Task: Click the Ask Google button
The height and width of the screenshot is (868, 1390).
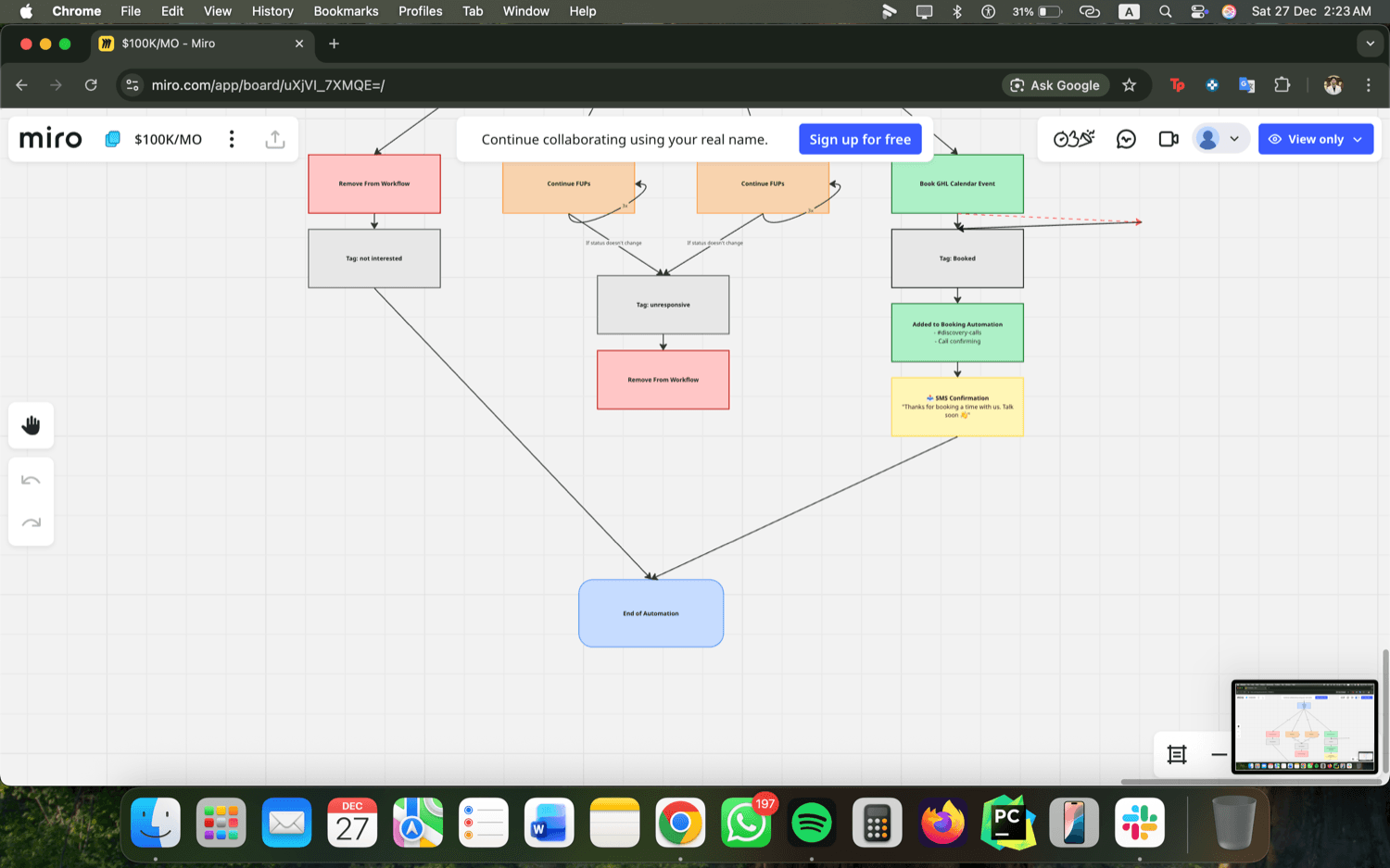Action: click(x=1055, y=85)
